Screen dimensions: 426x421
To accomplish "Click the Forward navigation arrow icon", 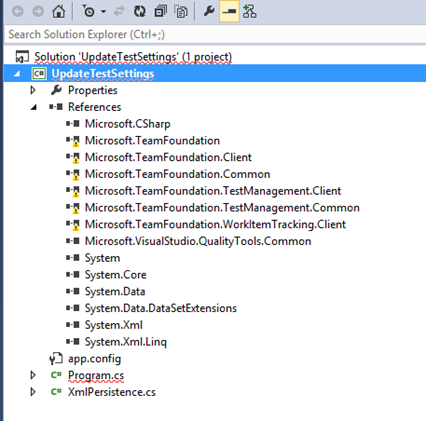I will 38,11.
